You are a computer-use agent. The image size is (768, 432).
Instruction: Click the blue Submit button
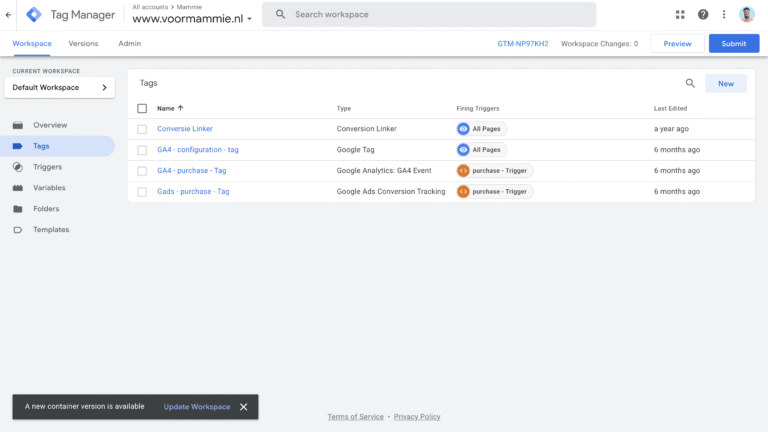[x=733, y=44]
